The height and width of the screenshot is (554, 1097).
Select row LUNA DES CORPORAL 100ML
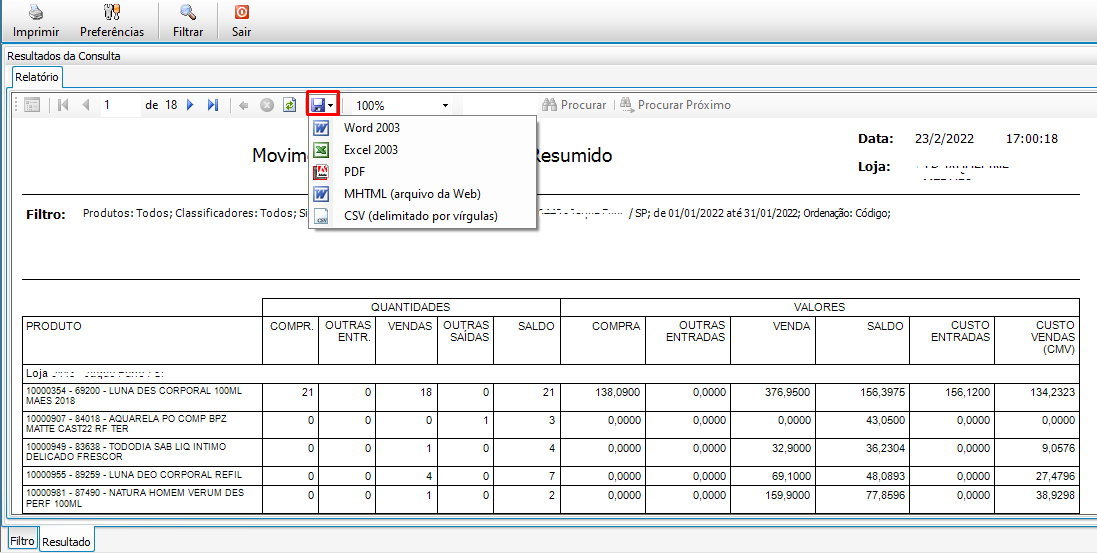click(x=551, y=397)
